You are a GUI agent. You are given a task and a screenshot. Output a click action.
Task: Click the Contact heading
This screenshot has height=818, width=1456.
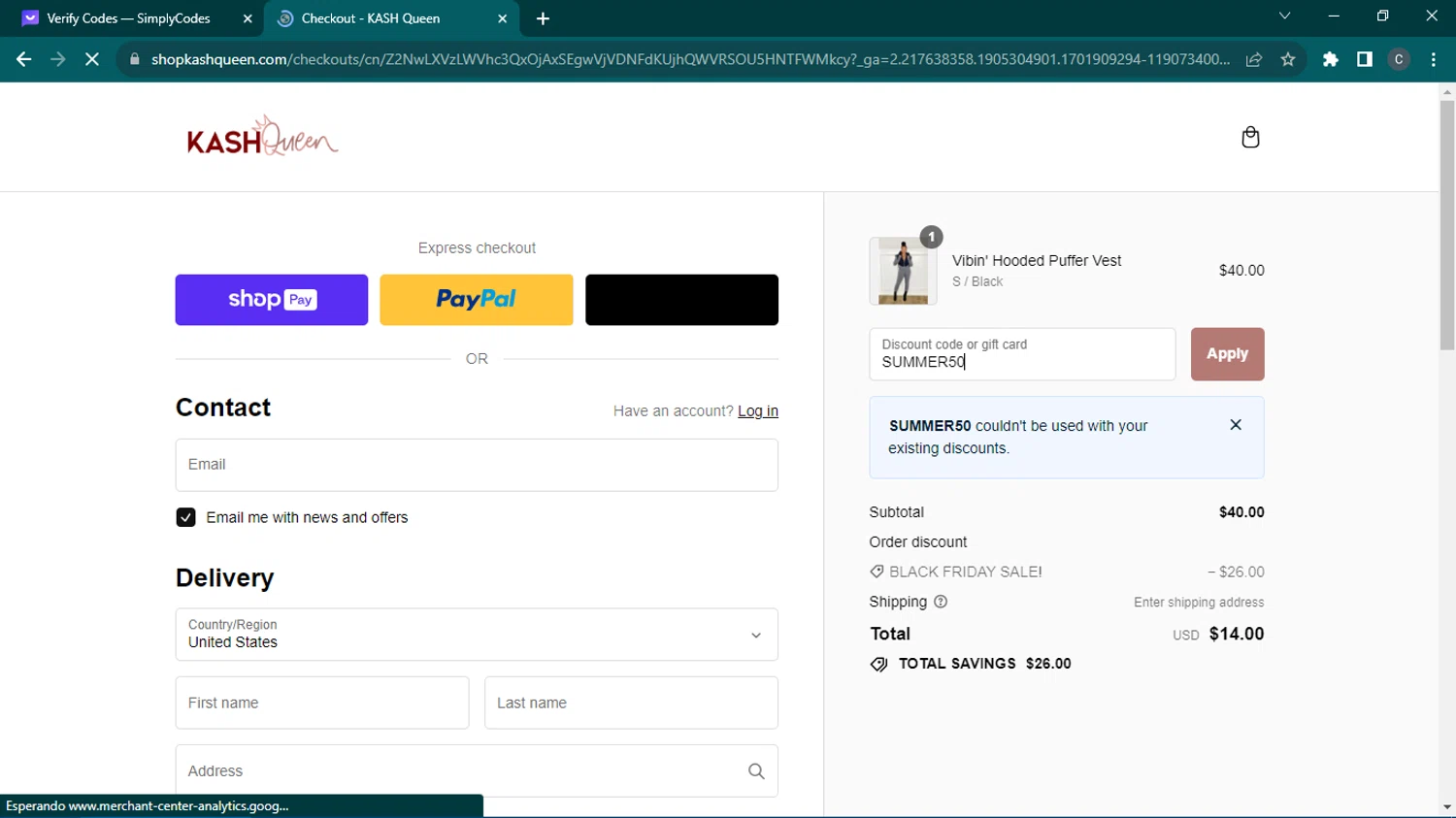tap(223, 408)
